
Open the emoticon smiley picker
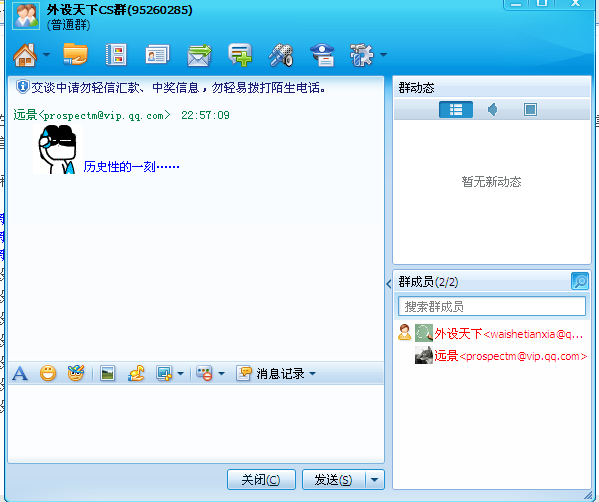tap(48, 373)
